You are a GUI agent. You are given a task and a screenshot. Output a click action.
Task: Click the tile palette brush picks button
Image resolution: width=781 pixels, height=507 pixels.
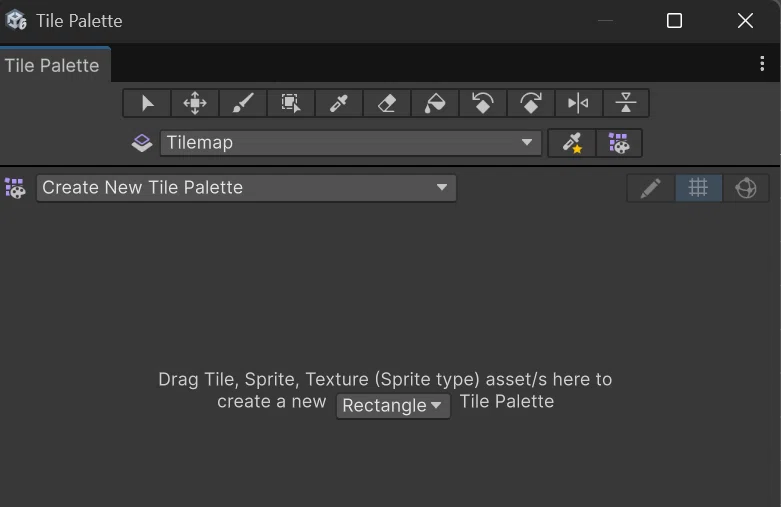click(619, 143)
